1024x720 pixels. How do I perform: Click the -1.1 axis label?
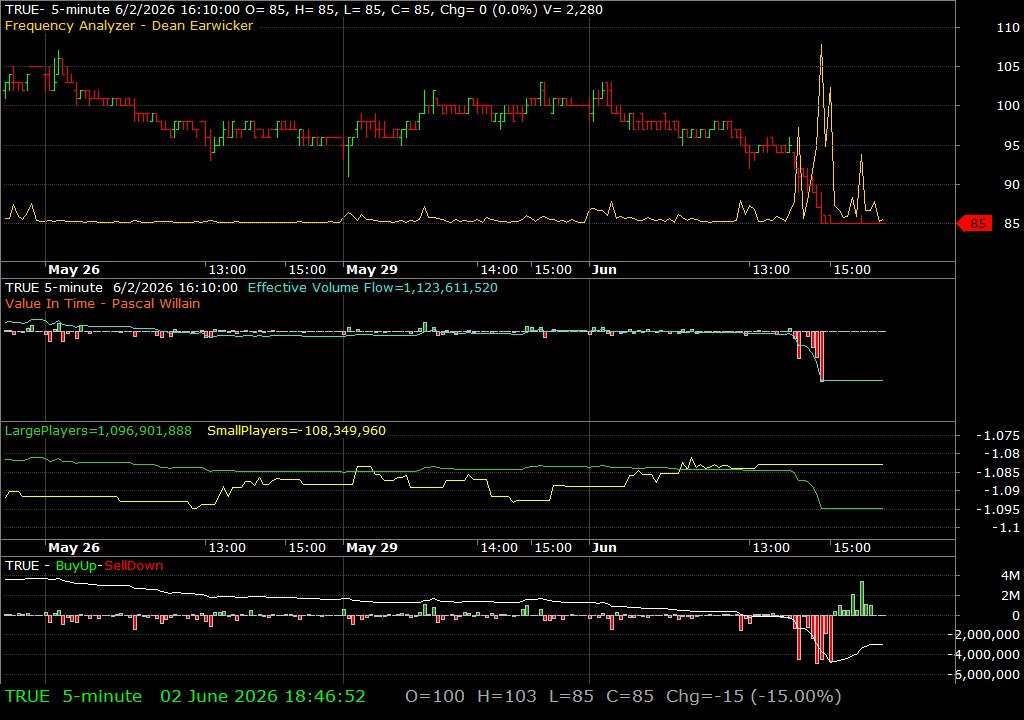[x=1005, y=527]
